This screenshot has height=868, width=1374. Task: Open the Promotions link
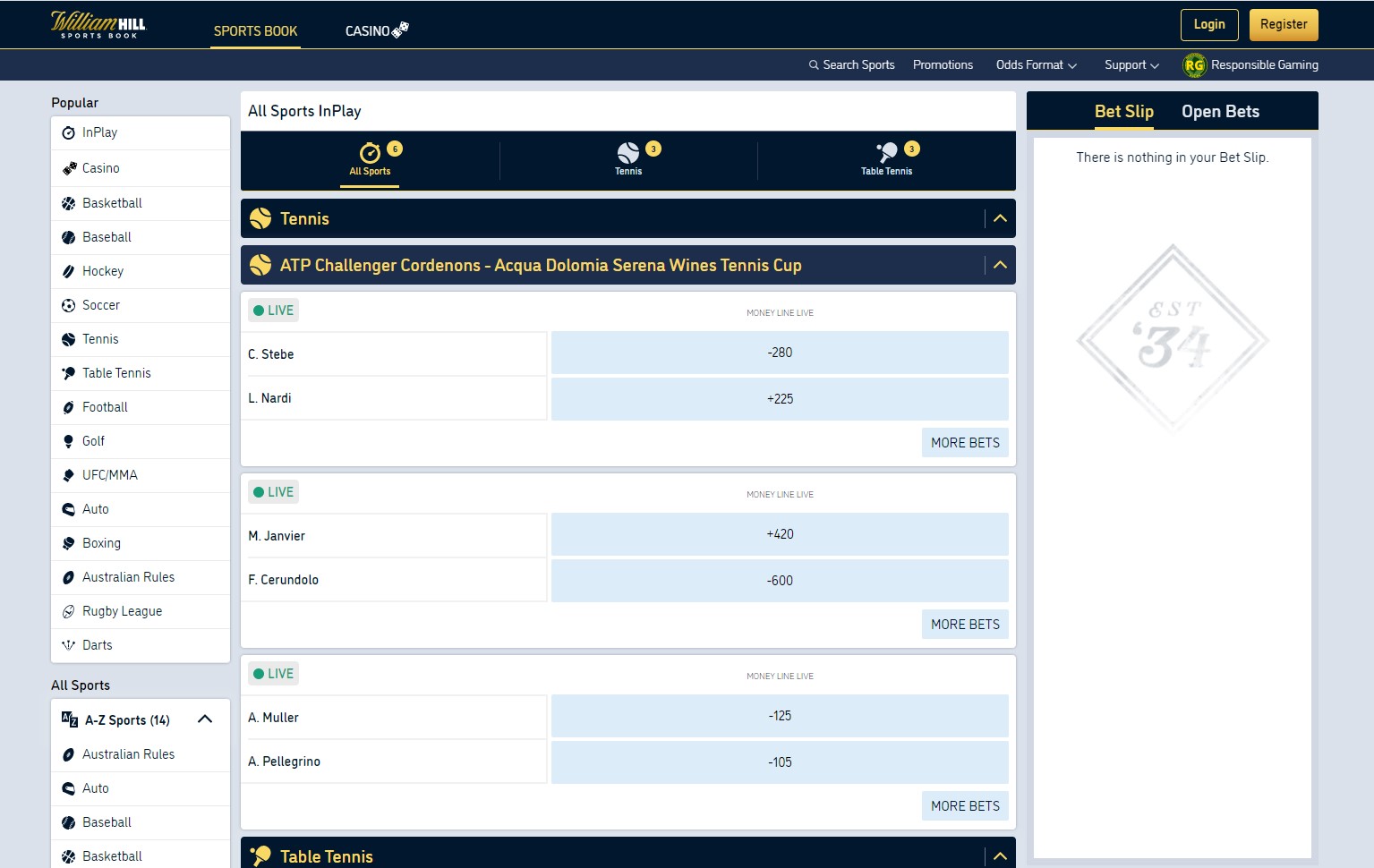coord(943,64)
